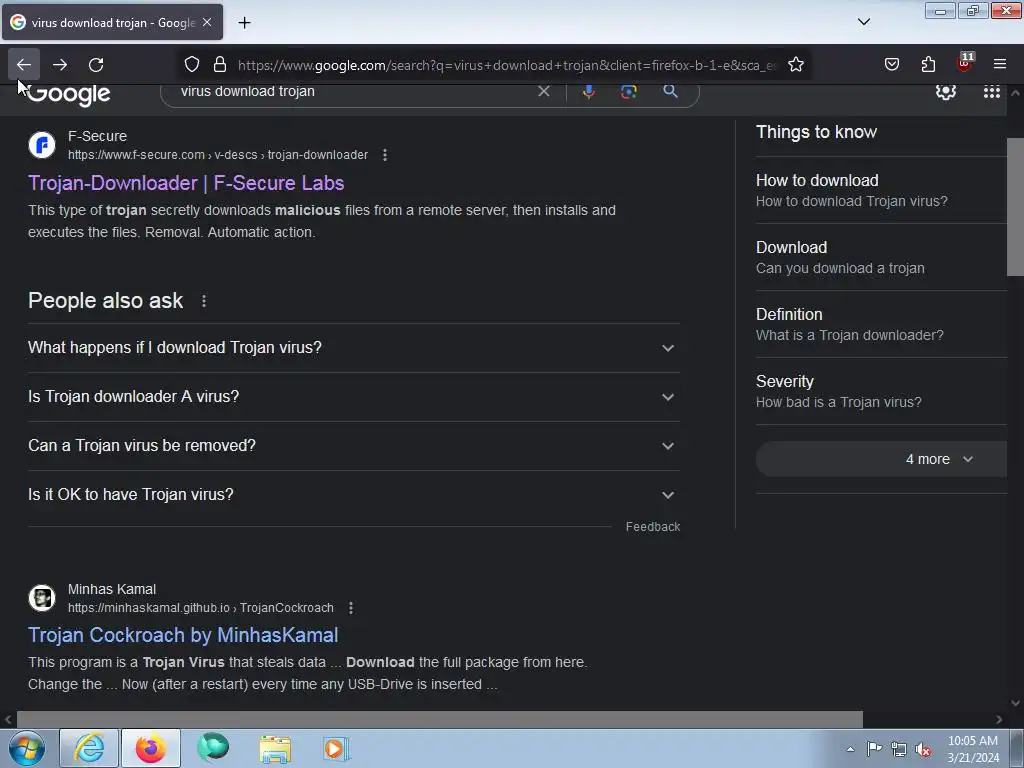Open the network tray icon

(x=899, y=749)
